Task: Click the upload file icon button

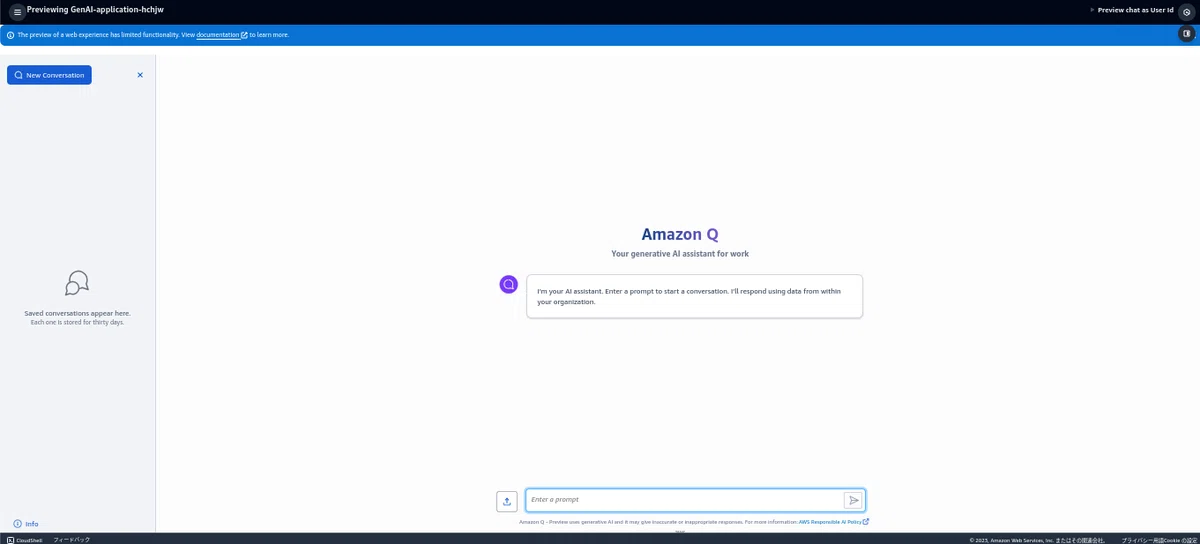Action: (507, 501)
